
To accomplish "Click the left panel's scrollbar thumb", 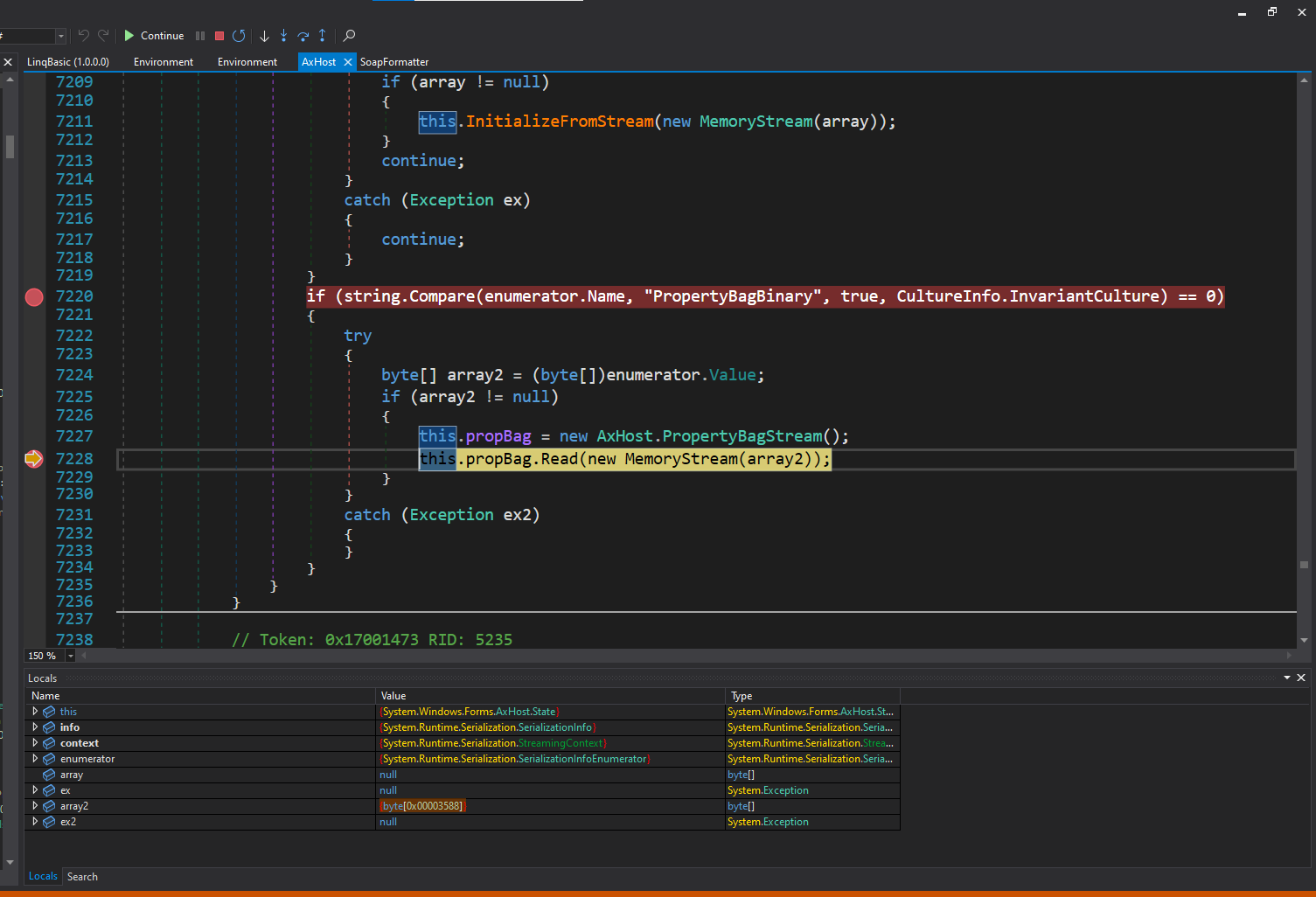I will click(x=10, y=146).
